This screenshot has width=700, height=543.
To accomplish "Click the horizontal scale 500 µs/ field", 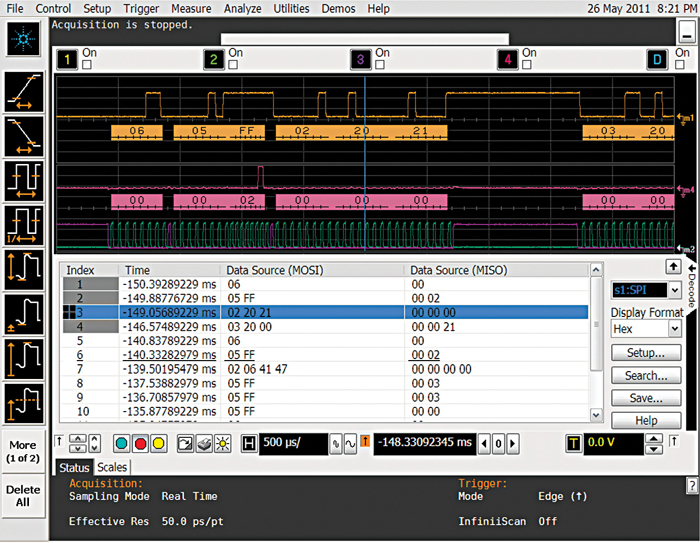I will click(x=290, y=443).
